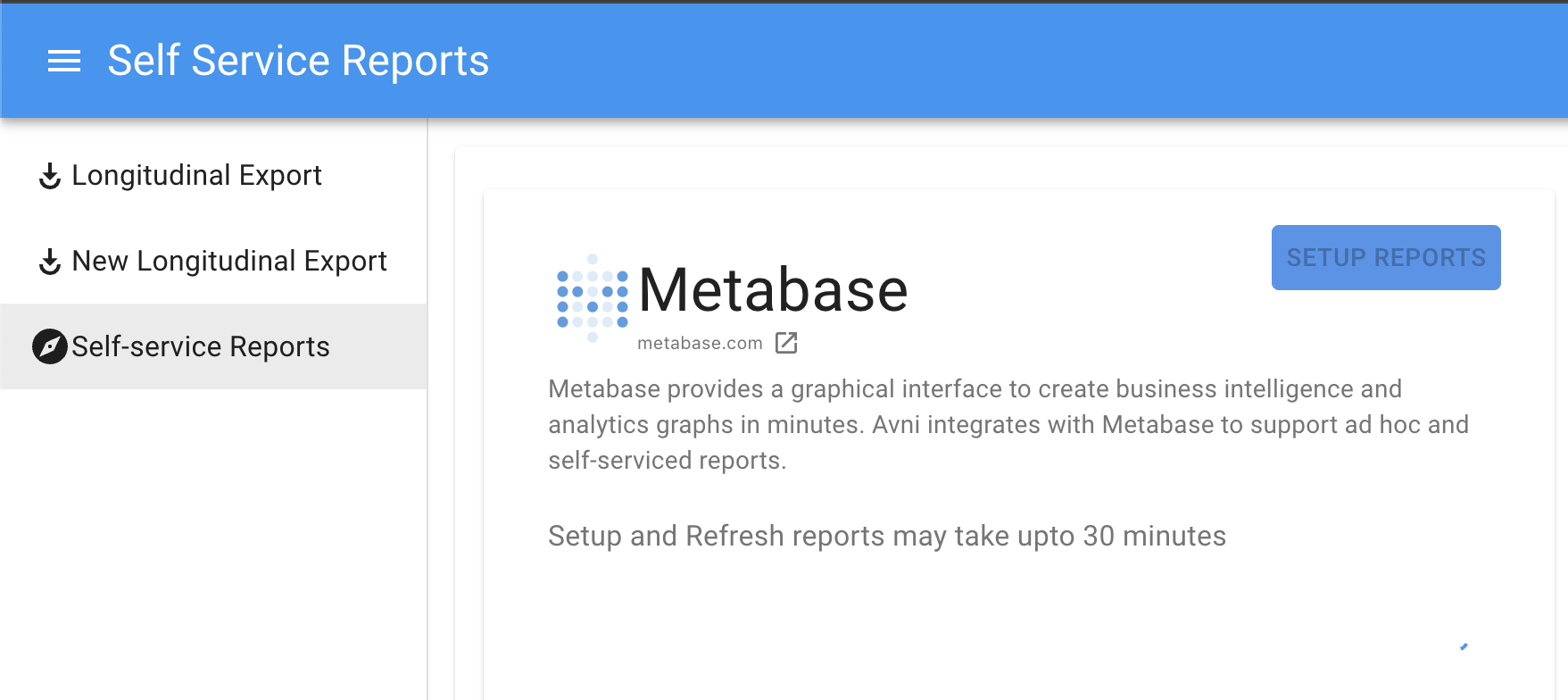Select the Longitudinal Export menu item
The width and height of the screenshot is (1568, 700).
pos(213,175)
